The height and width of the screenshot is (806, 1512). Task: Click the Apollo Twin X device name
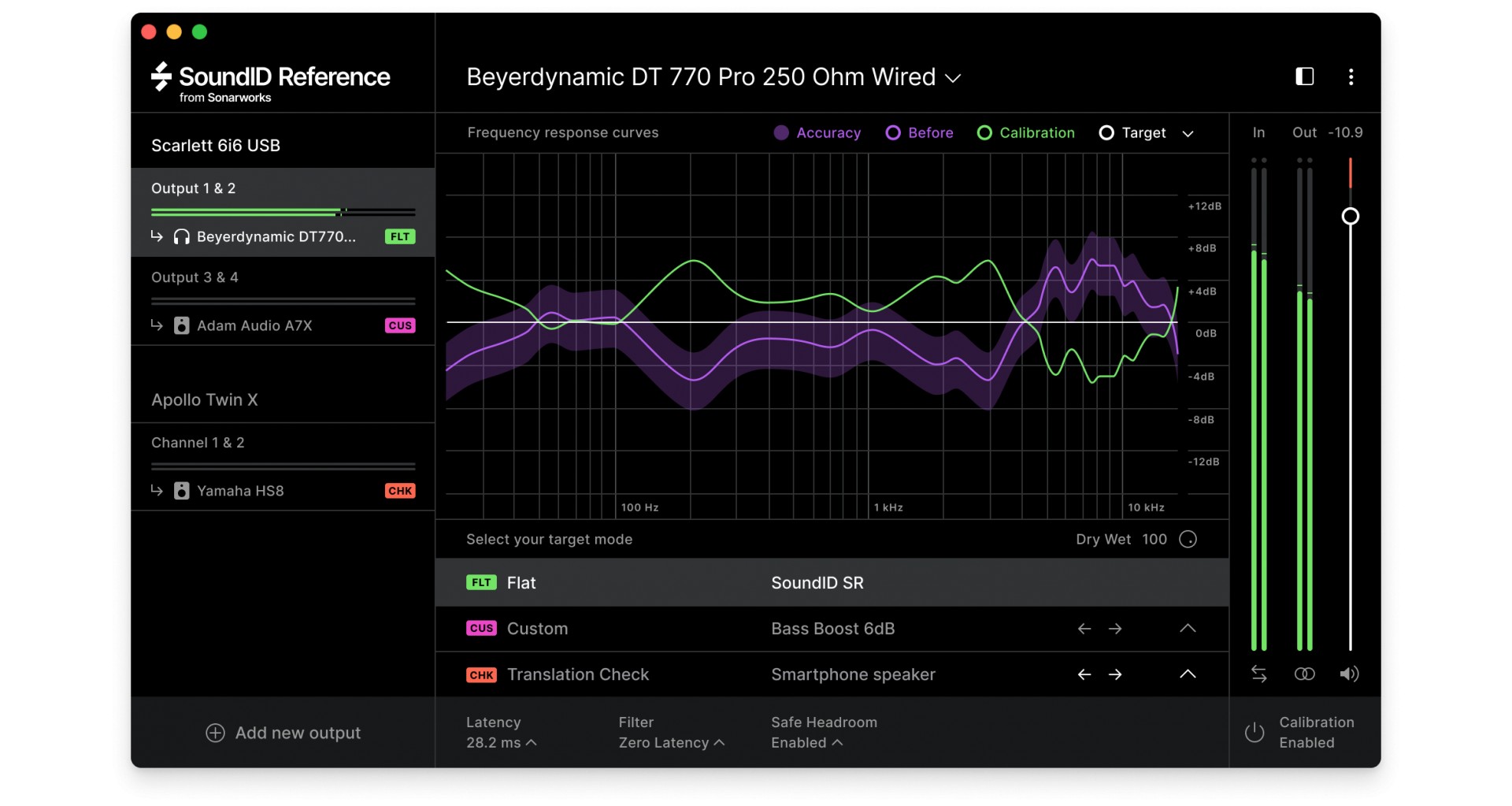[205, 400]
